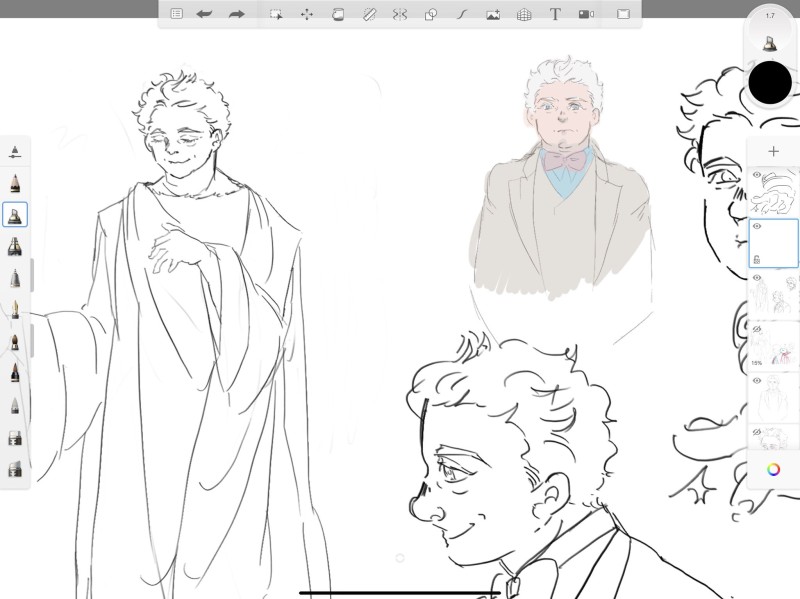800x599 pixels.
Task: Open the Ruler guides tool
Action: pos(369,14)
